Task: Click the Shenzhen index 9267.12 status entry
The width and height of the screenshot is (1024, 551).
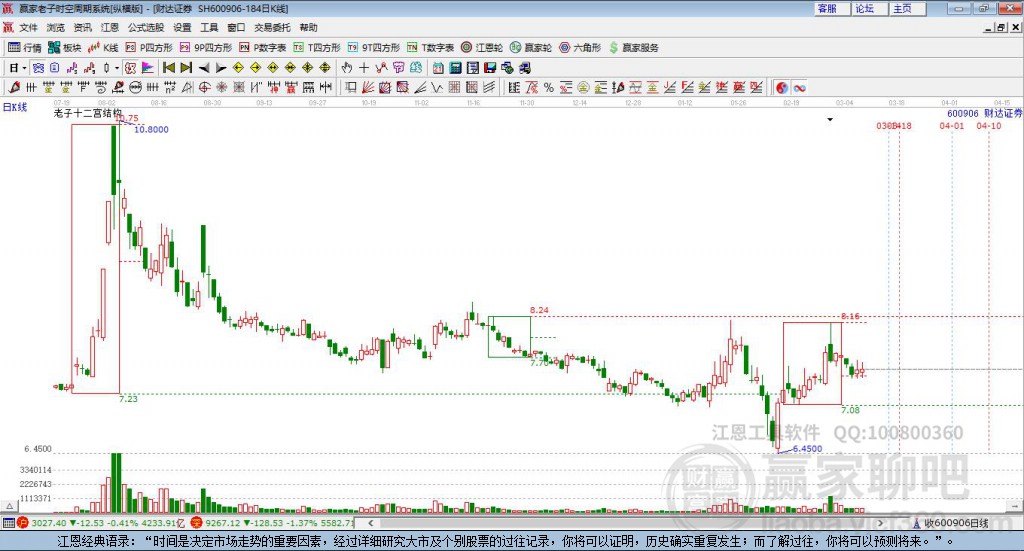Action: [x=273, y=523]
